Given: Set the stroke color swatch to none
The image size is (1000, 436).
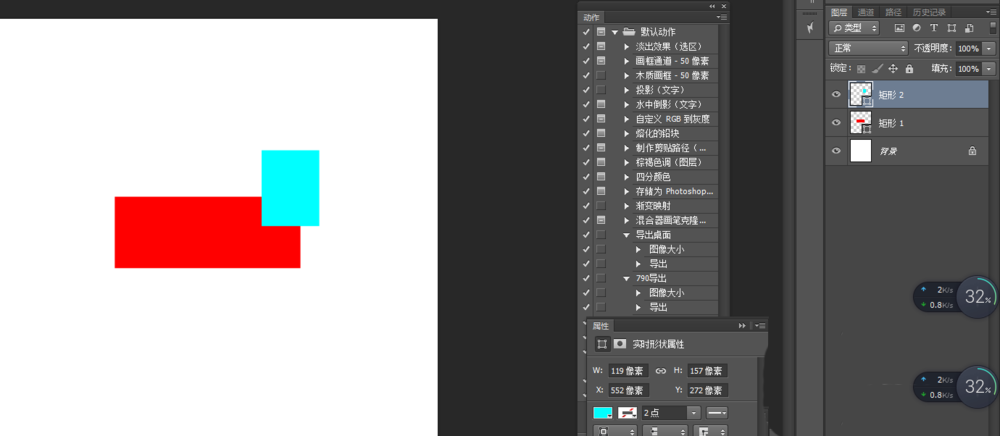Looking at the screenshot, I should 628,413.
